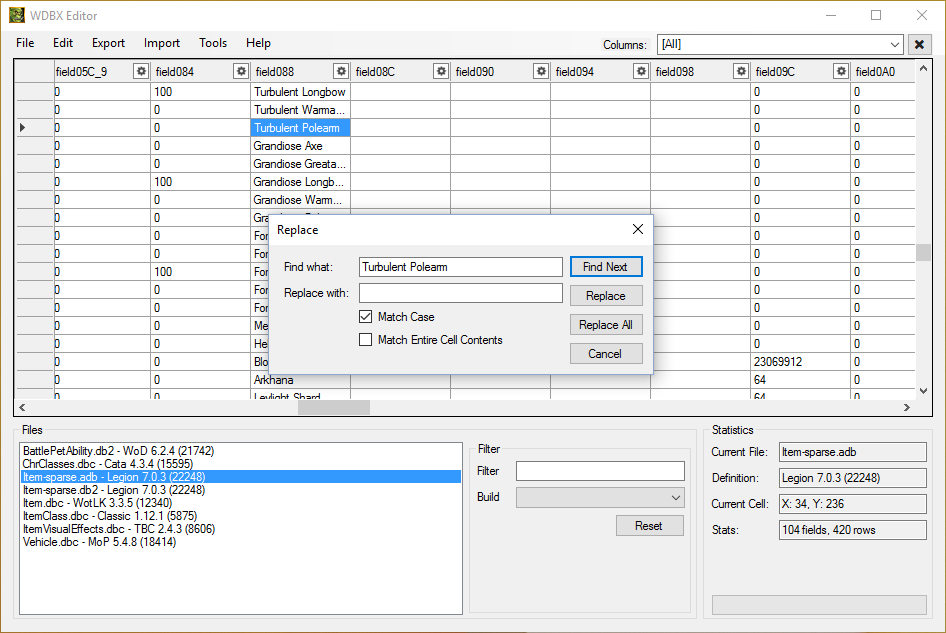
Task: Open field08C column settings gear
Action: [x=441, y=71]
